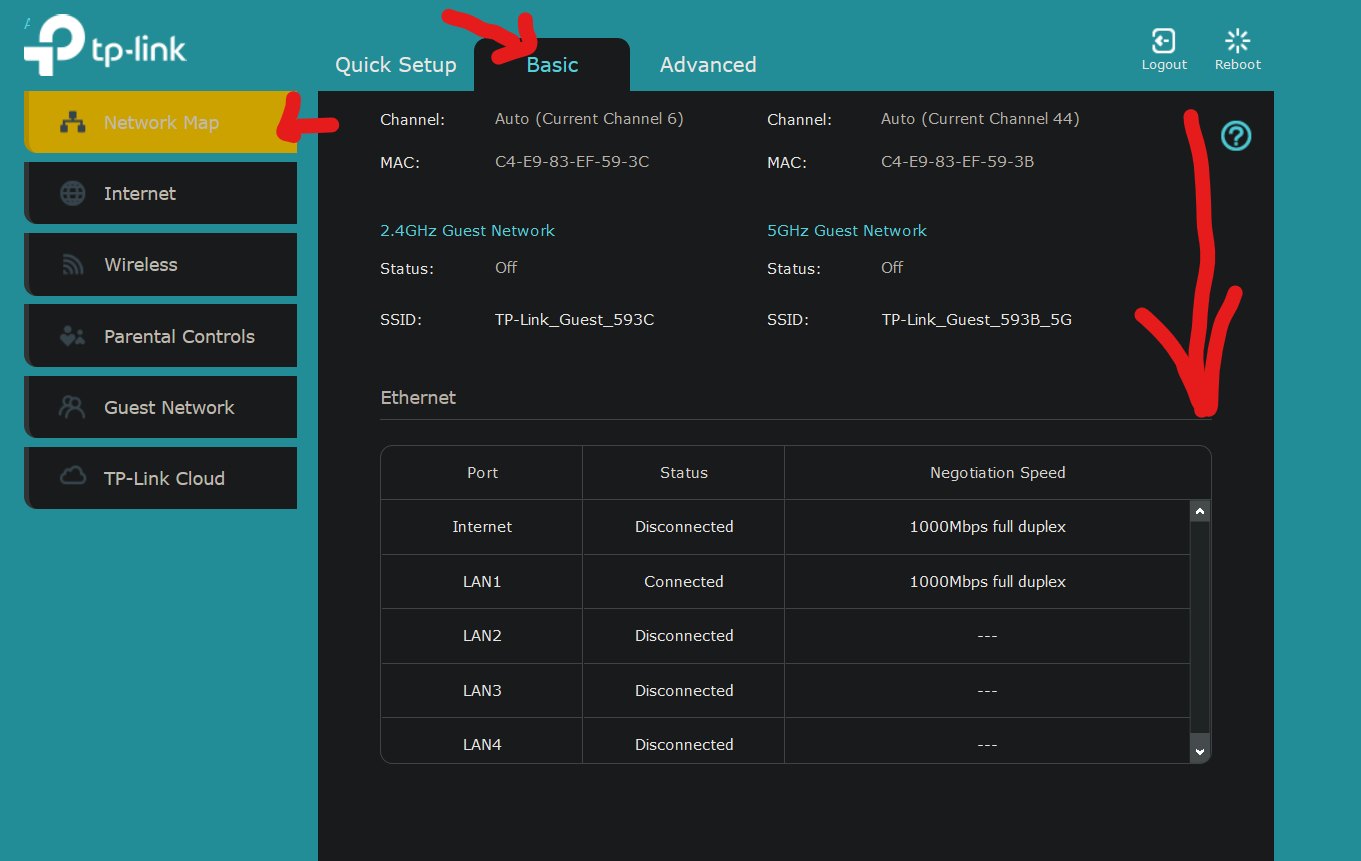This screenshot has width=1361, height=861.
Task: Select the LAN4 port cell
Action: tap(482, 741)
